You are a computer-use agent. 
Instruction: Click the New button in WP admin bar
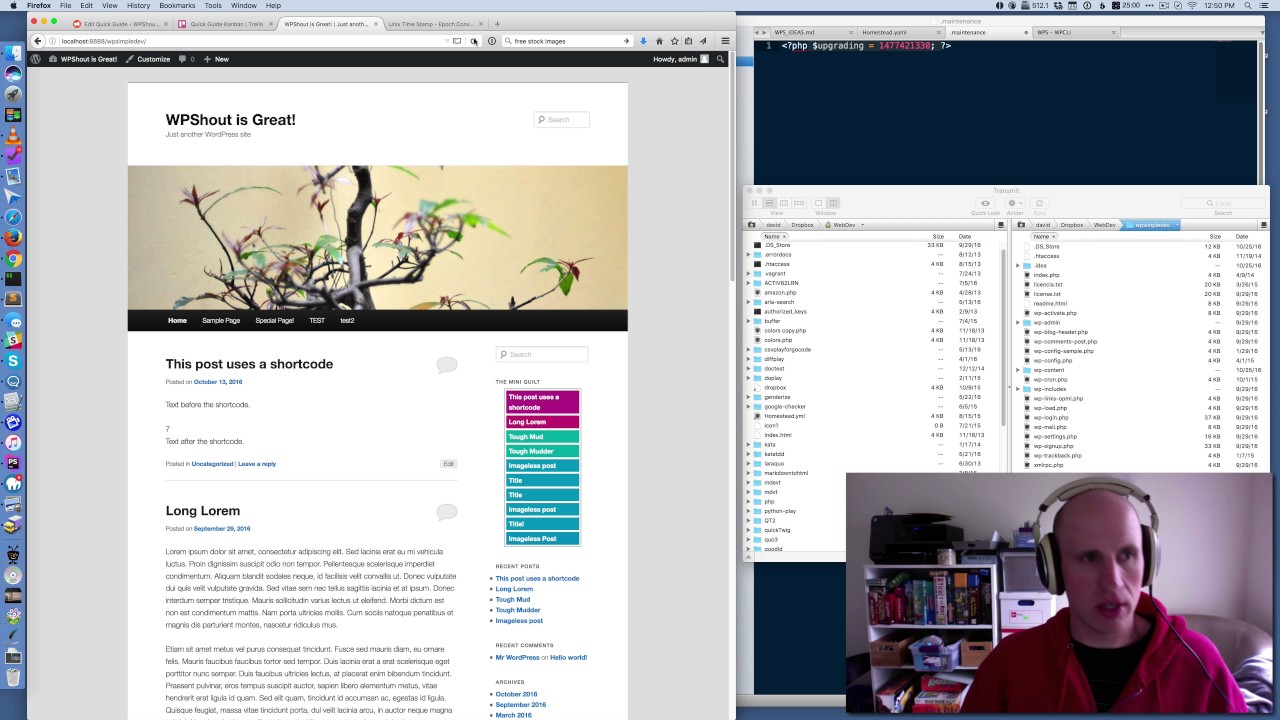tap(216, 59)
